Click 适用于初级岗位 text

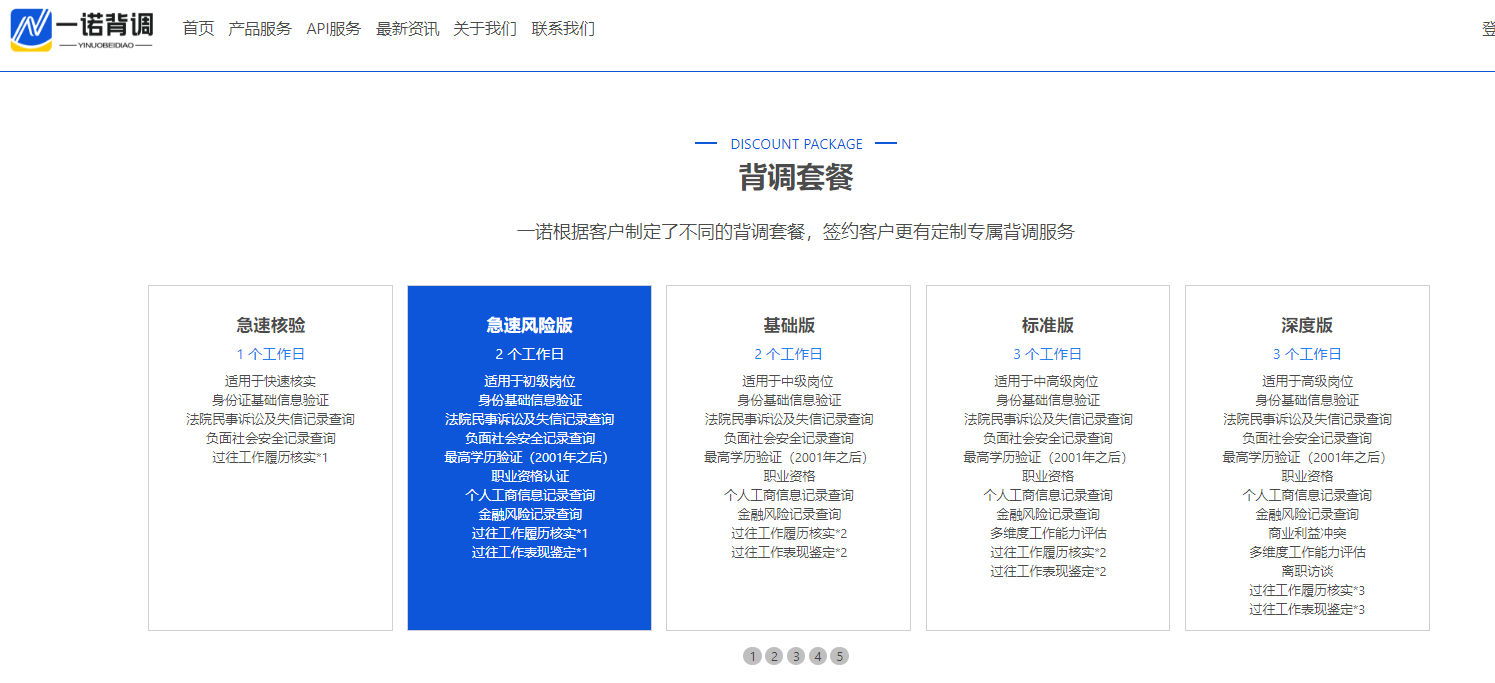click(x=530, y=381)
